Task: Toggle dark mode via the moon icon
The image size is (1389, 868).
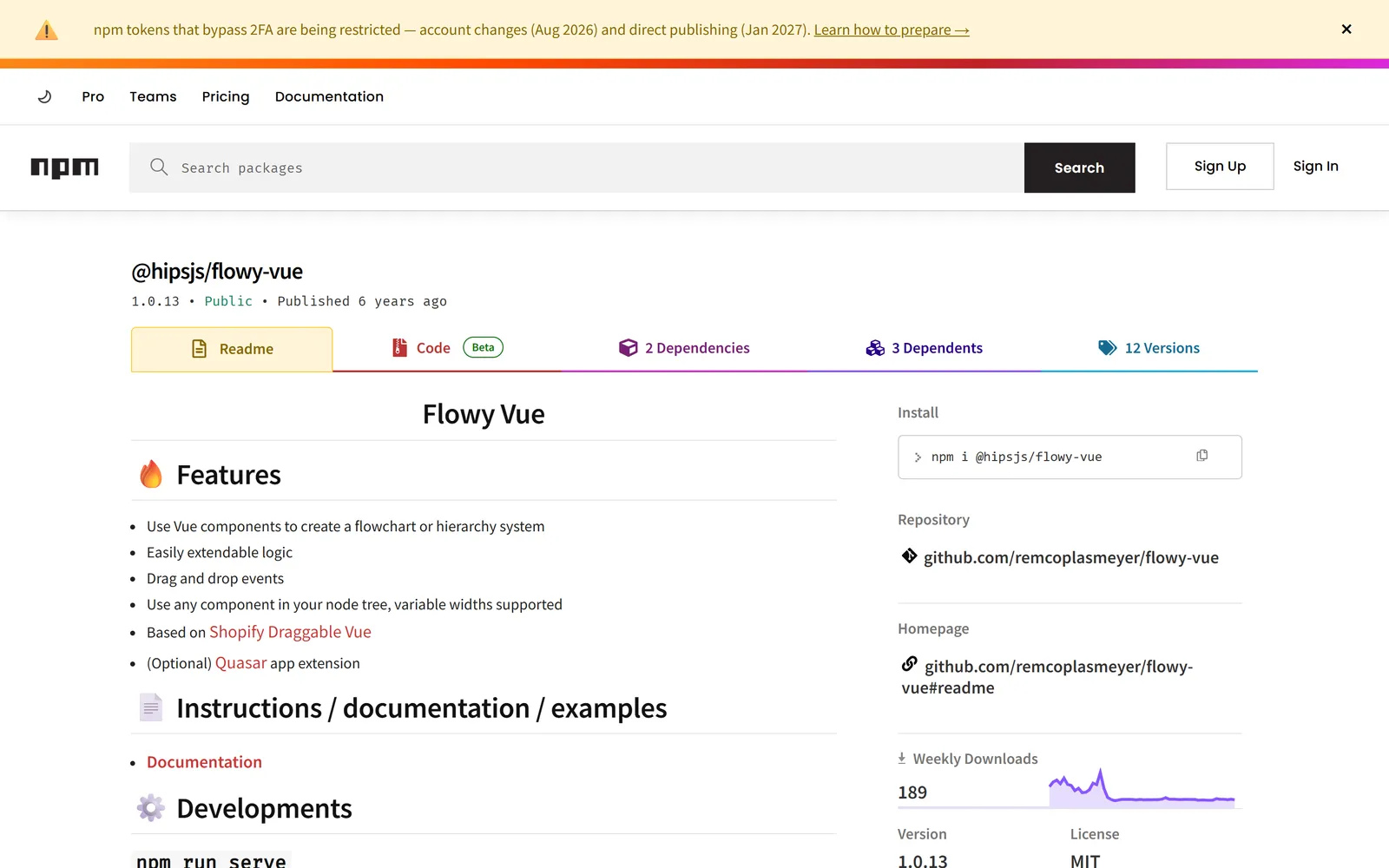Action: click(45, 96)
